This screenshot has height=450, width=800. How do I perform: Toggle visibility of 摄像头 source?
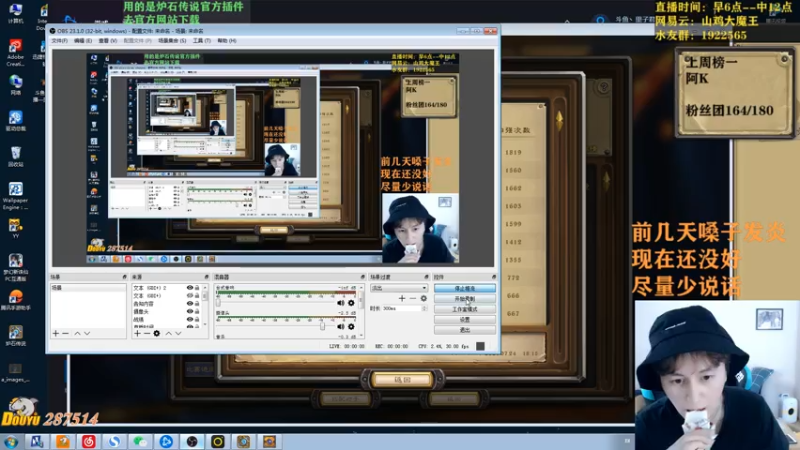click(190, 311)
